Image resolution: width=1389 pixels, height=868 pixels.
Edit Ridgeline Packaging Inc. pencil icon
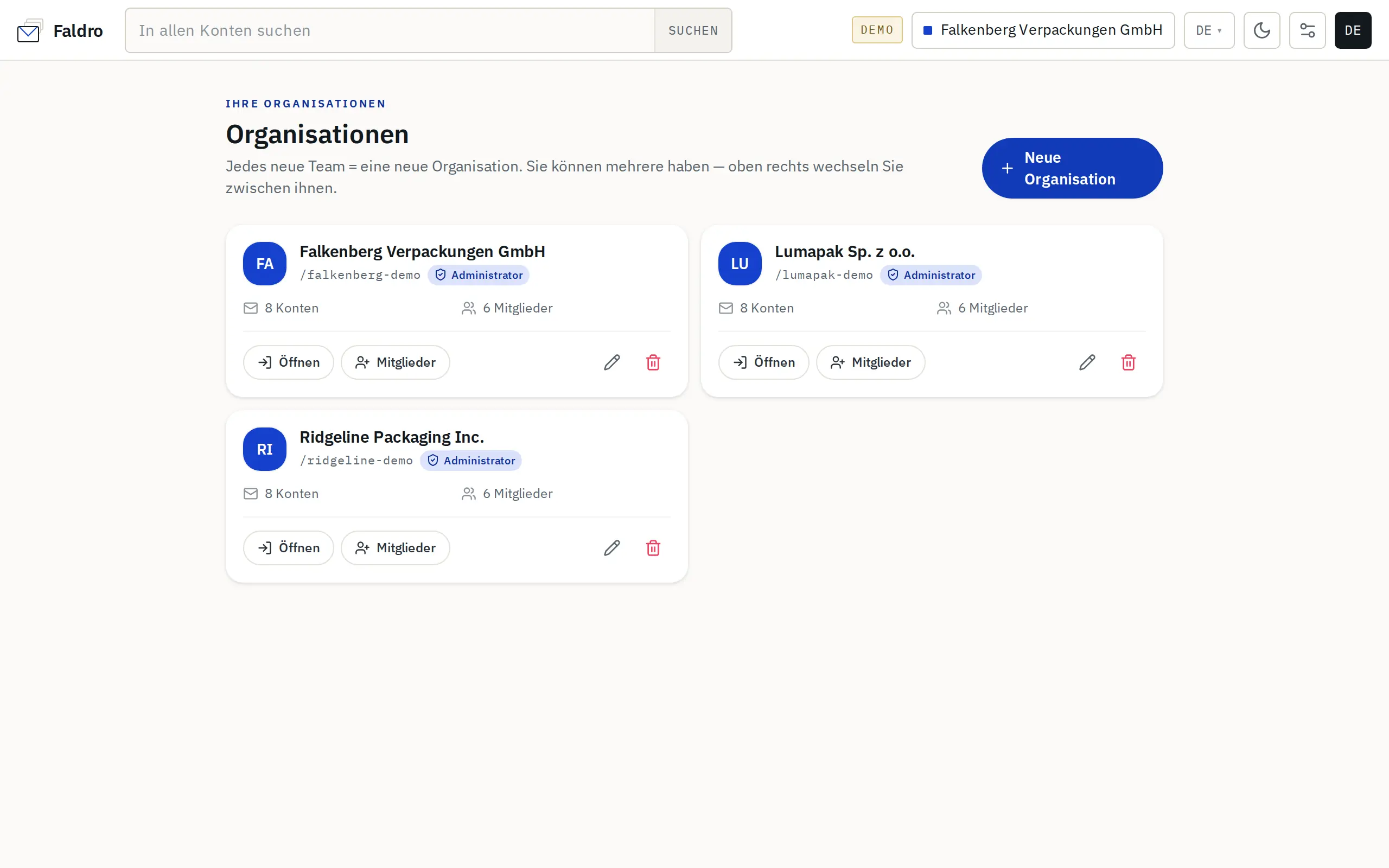tap(612, 548)
